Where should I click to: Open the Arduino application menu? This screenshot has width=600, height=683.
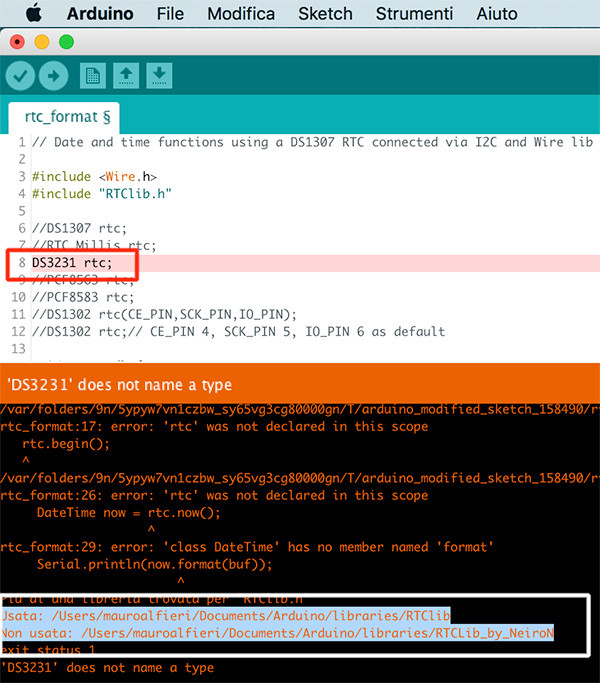100,13
